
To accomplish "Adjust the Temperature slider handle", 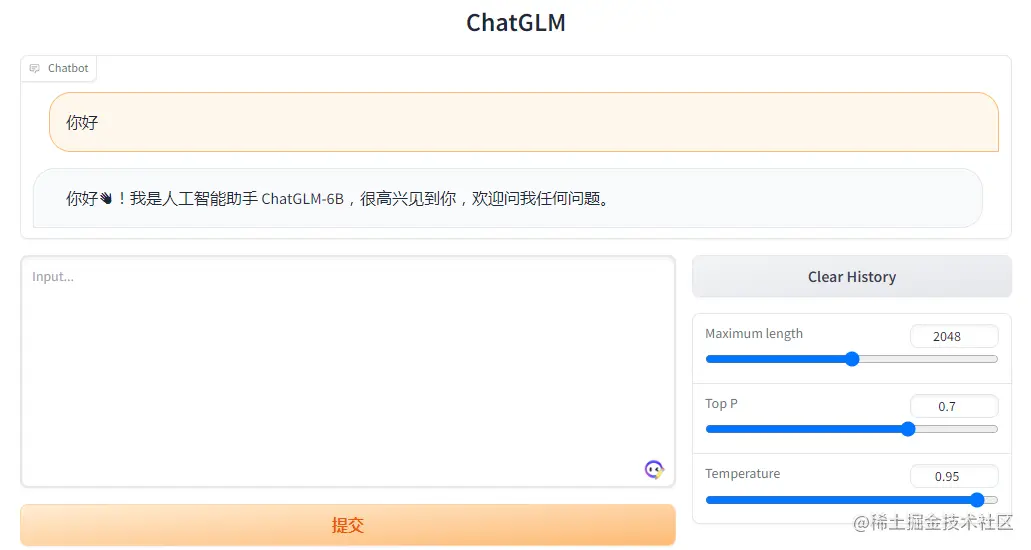I will coord(977,500).
